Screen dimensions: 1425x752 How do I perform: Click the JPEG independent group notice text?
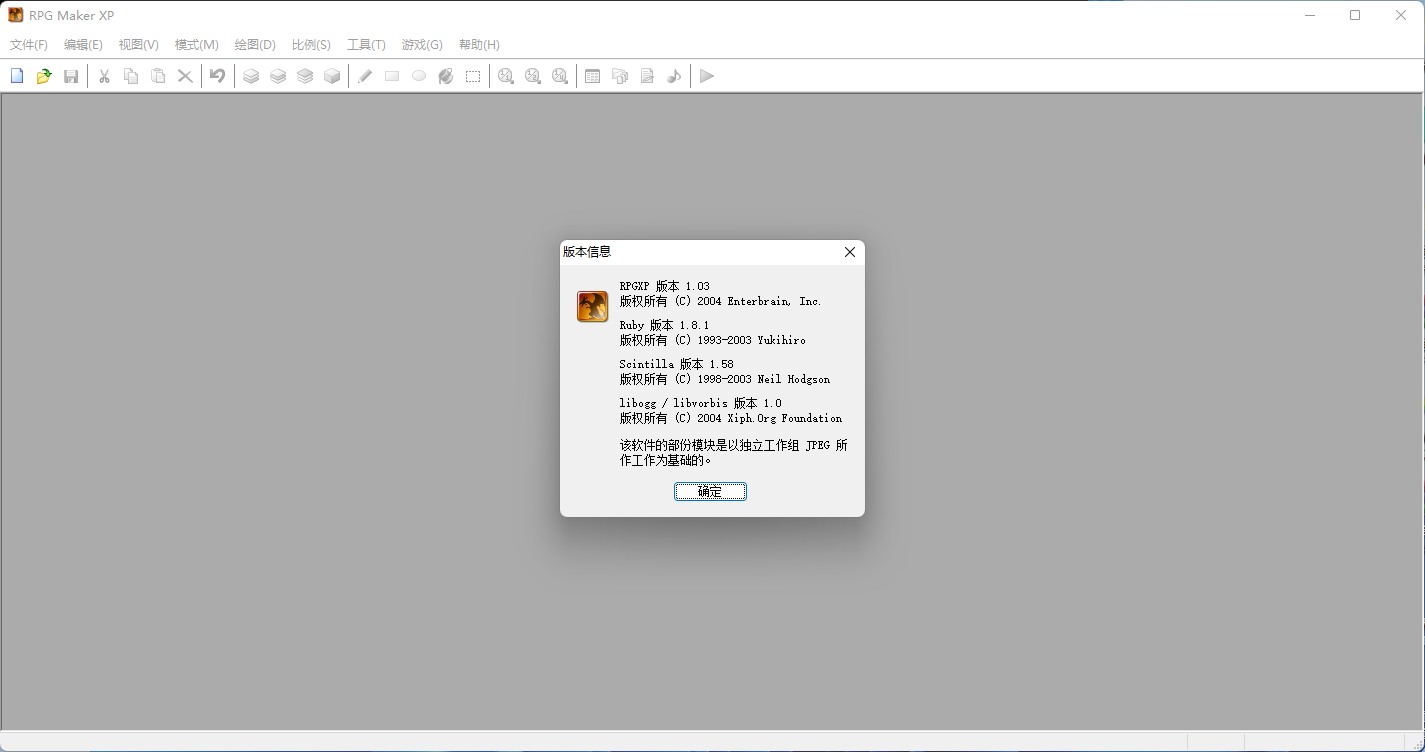(733, 453)
